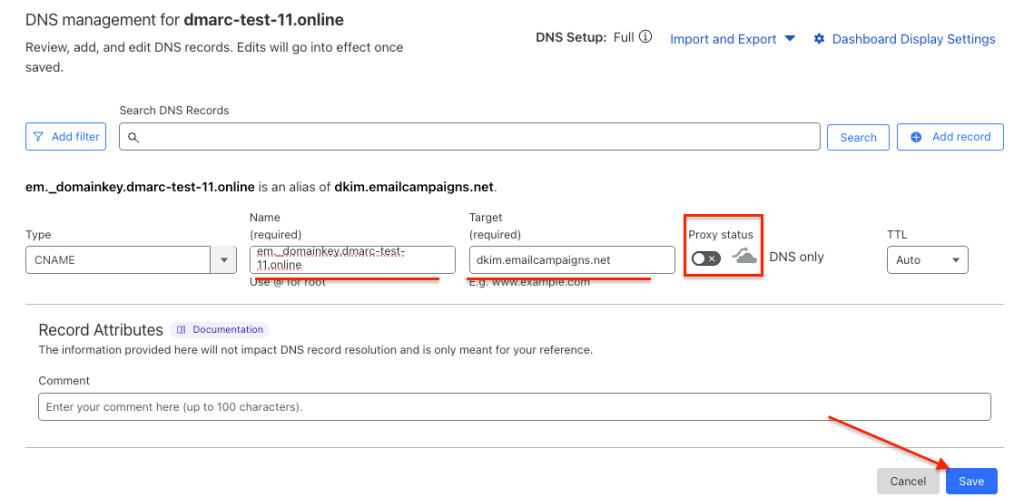Focus the Name field with em._domainkey value

tap(352, 260)
